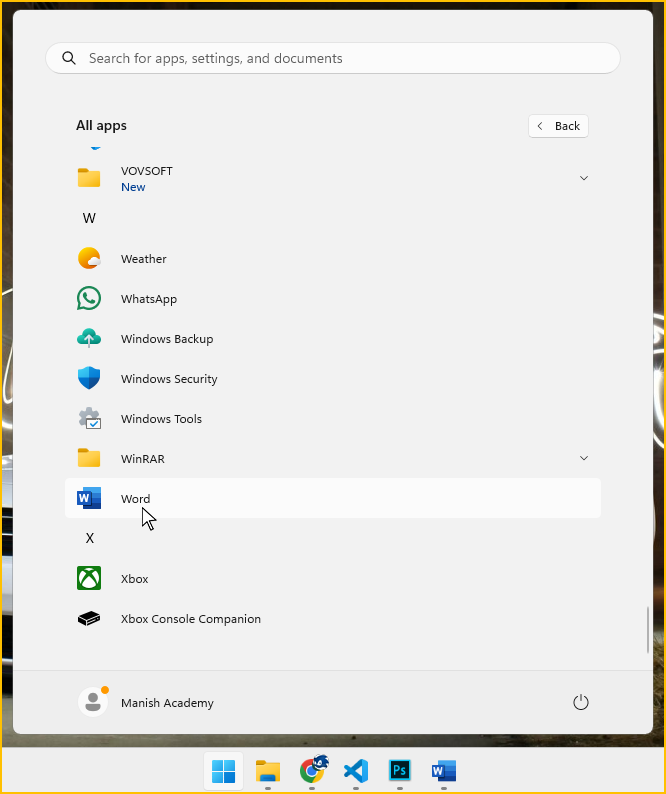Launch Word from the All apps list
The image size is (666, 794).
[x=135, y=499]
